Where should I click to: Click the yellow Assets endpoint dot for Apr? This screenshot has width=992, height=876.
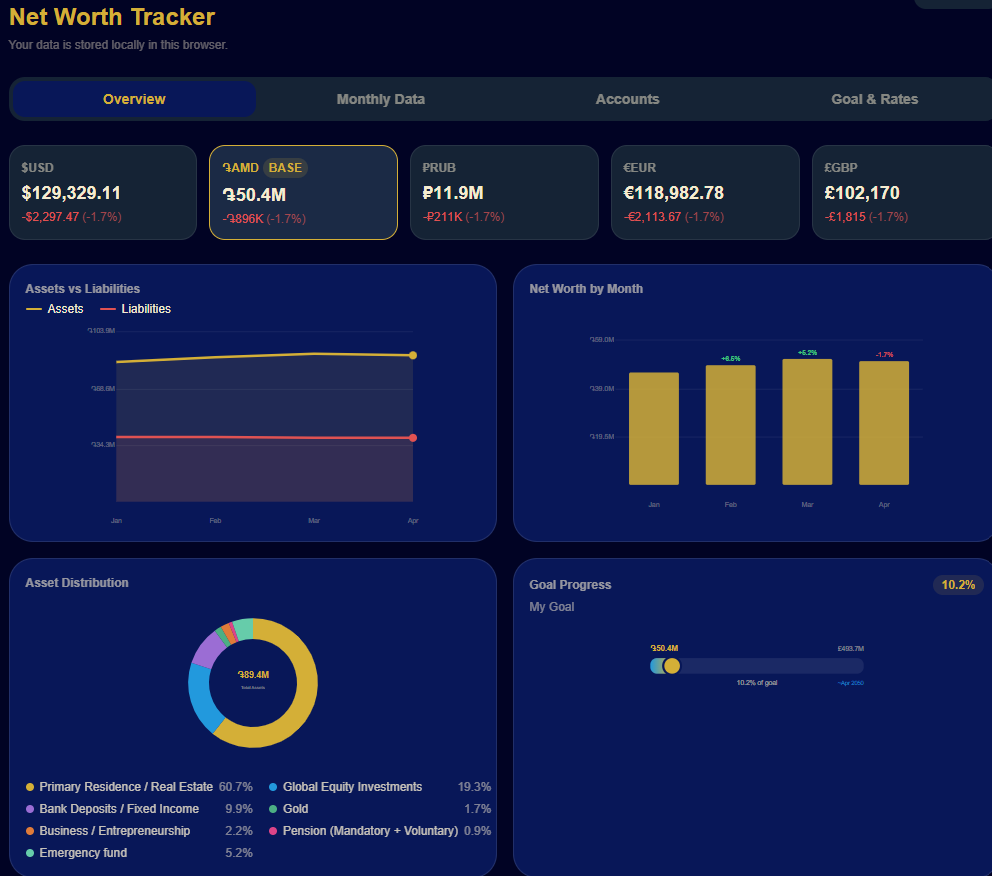point(413,355)
